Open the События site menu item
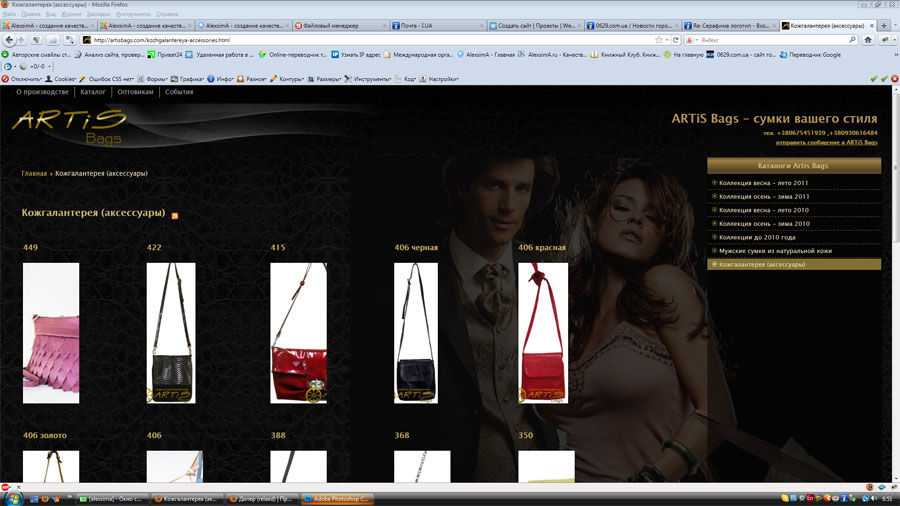The width and height of the screenshot is (900, 506). coord(179,92)
